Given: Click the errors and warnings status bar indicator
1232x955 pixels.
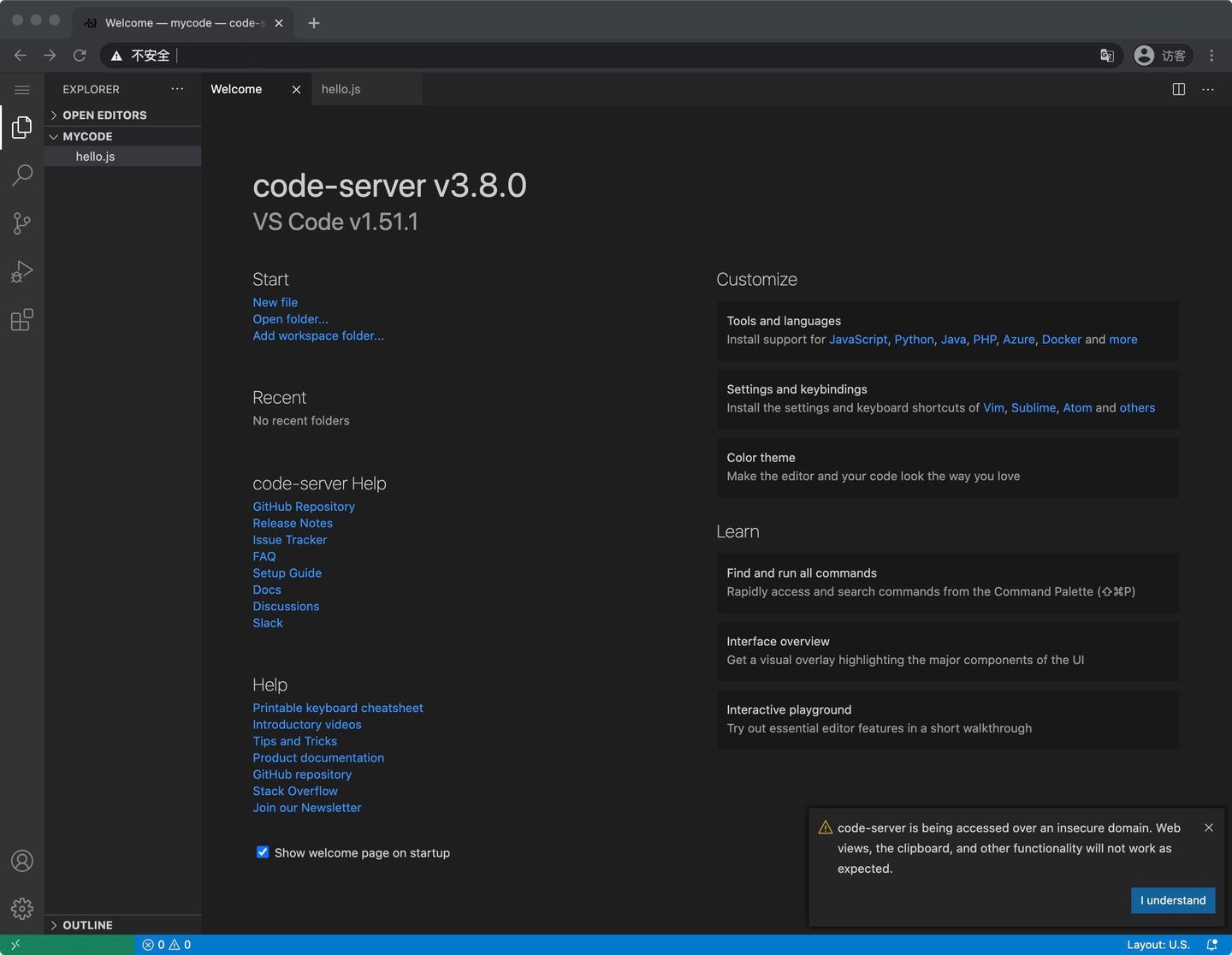Looking at the screenshot, I should tap(167, 944).
